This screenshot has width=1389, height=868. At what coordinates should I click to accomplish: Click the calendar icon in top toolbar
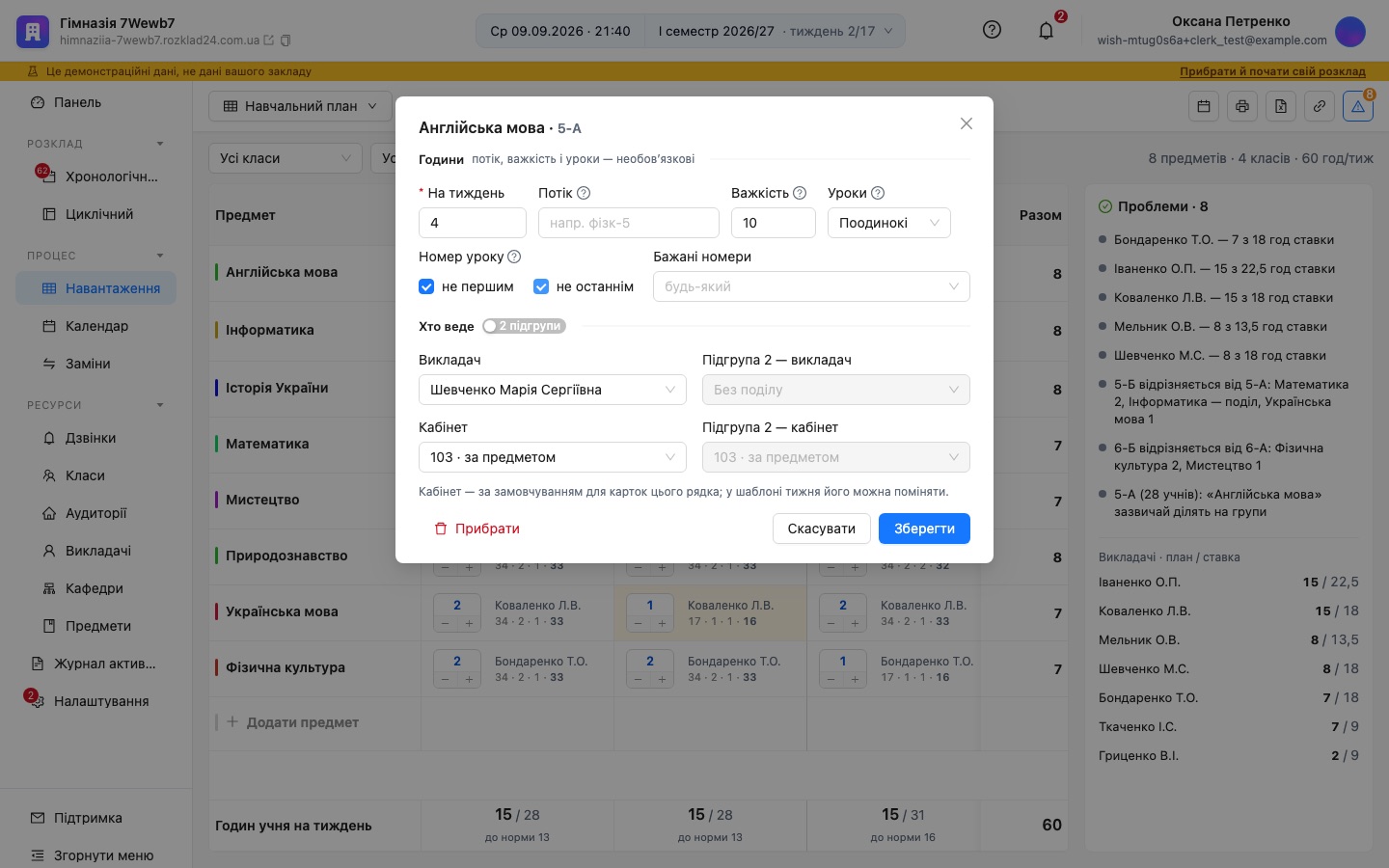click(1204, 106)
